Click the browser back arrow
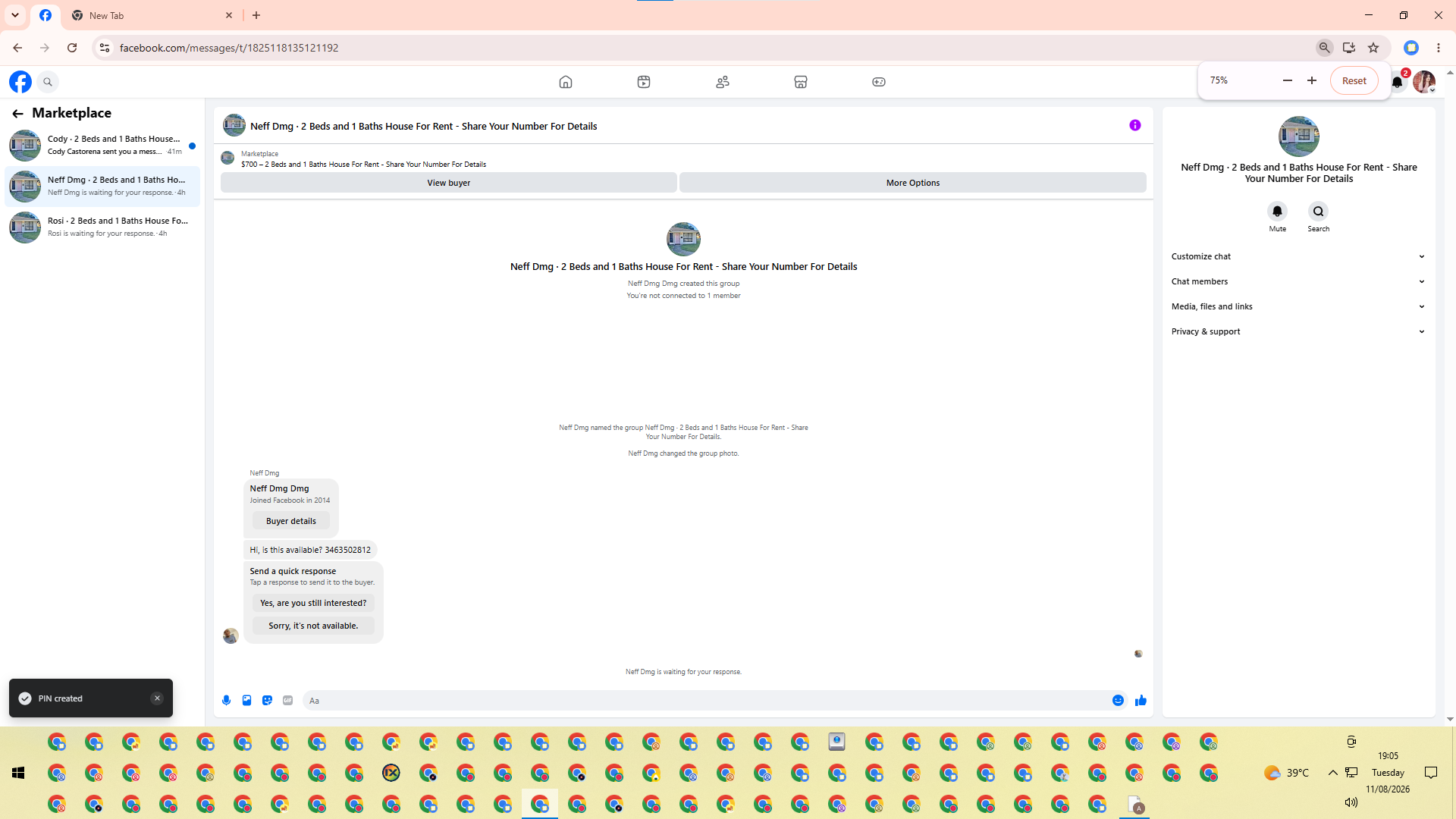Viewport: 1456px width, 819px height. [17, 48]
